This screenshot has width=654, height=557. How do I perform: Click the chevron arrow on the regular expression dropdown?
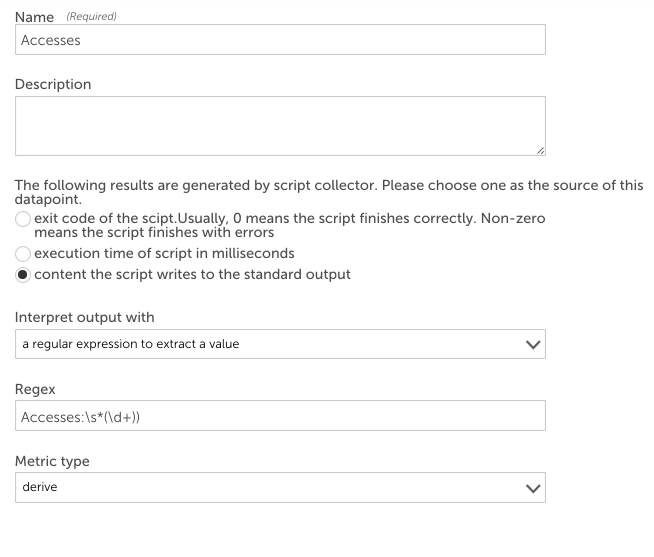pos(533,345)
